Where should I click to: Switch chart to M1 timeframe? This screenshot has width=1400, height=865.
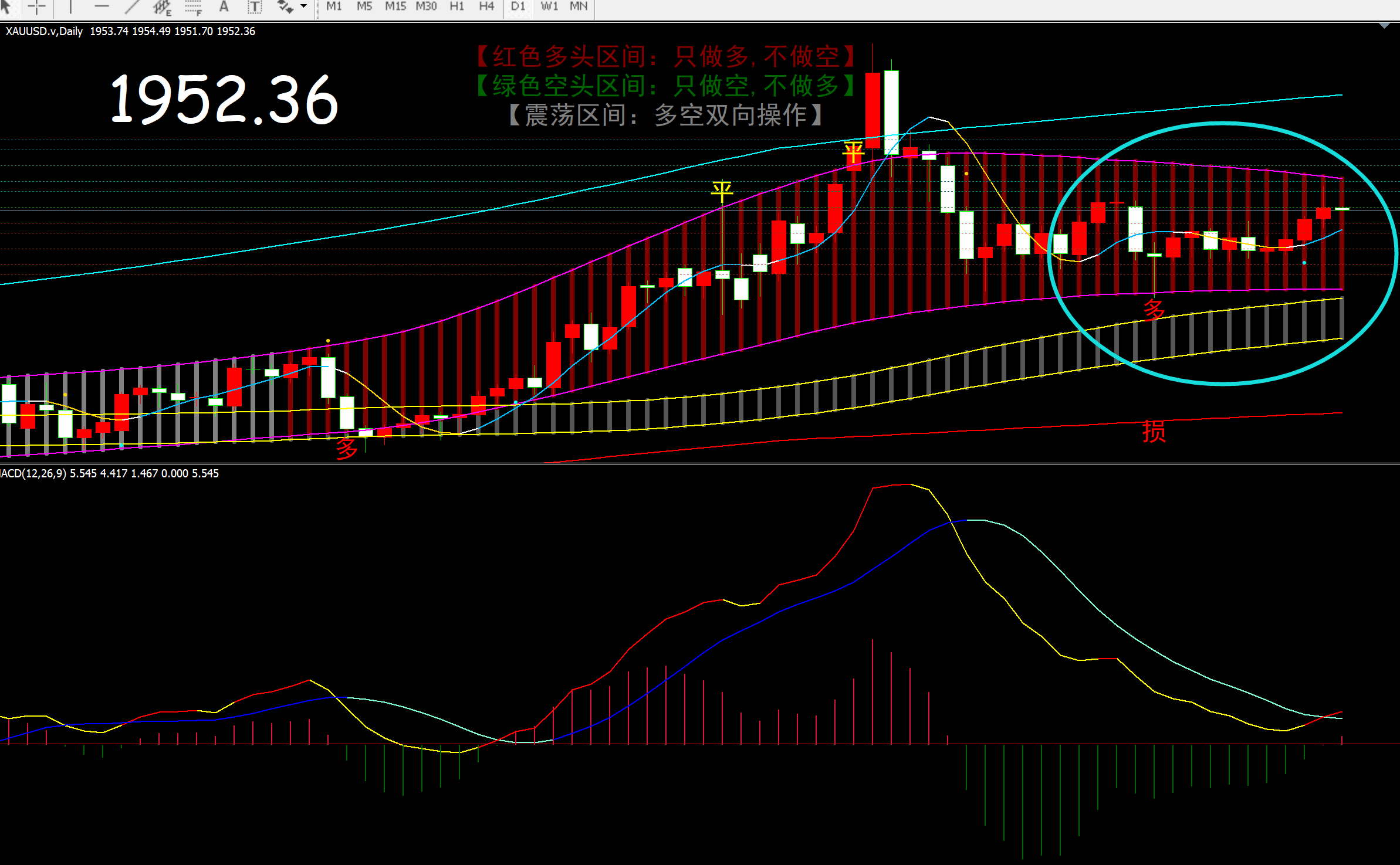tap(334, 6)
